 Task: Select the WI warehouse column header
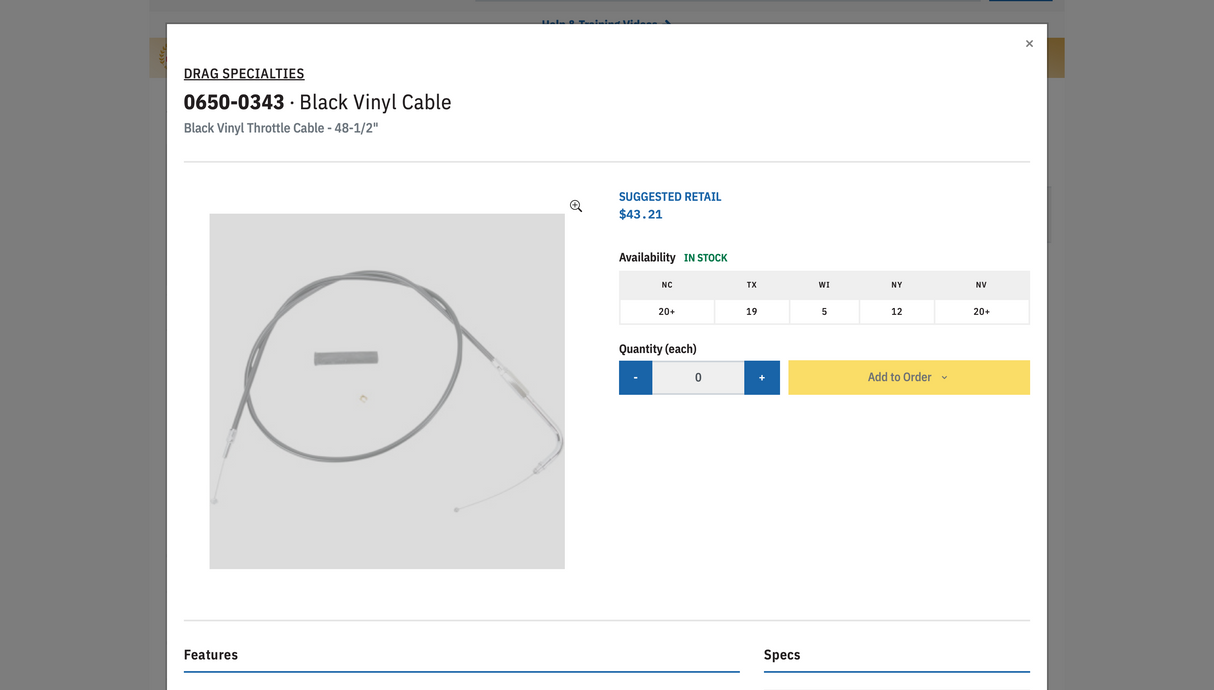824,285
